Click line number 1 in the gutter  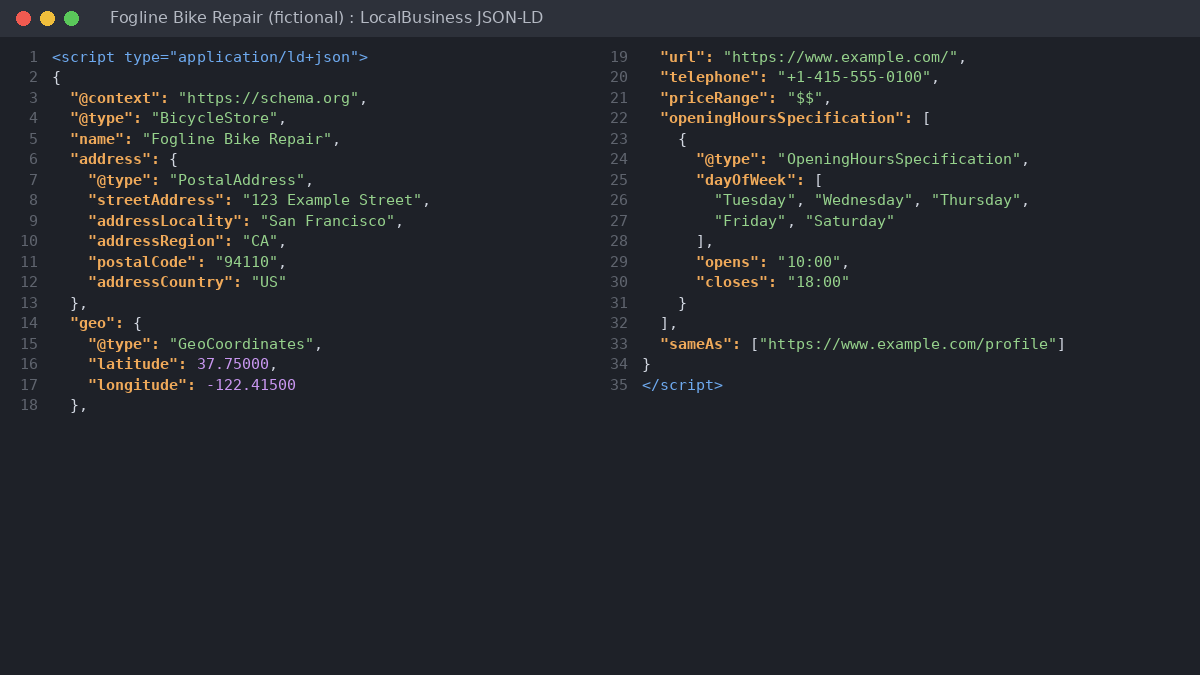[33, 57]
